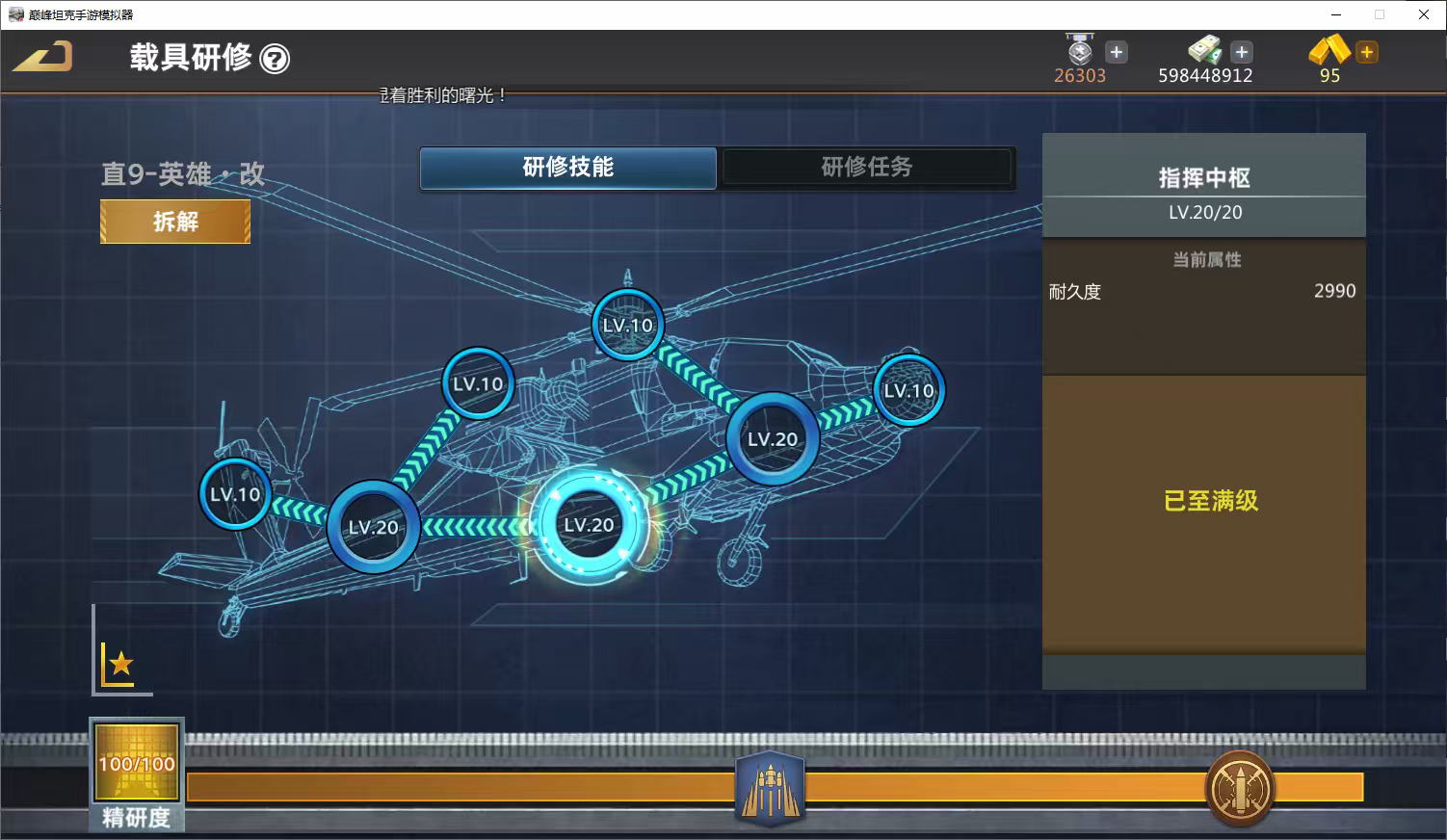Click the 已至满级 panel button
This screenshot has width=1447, height=840.
pyautogui.click(x=1210, y=501)
